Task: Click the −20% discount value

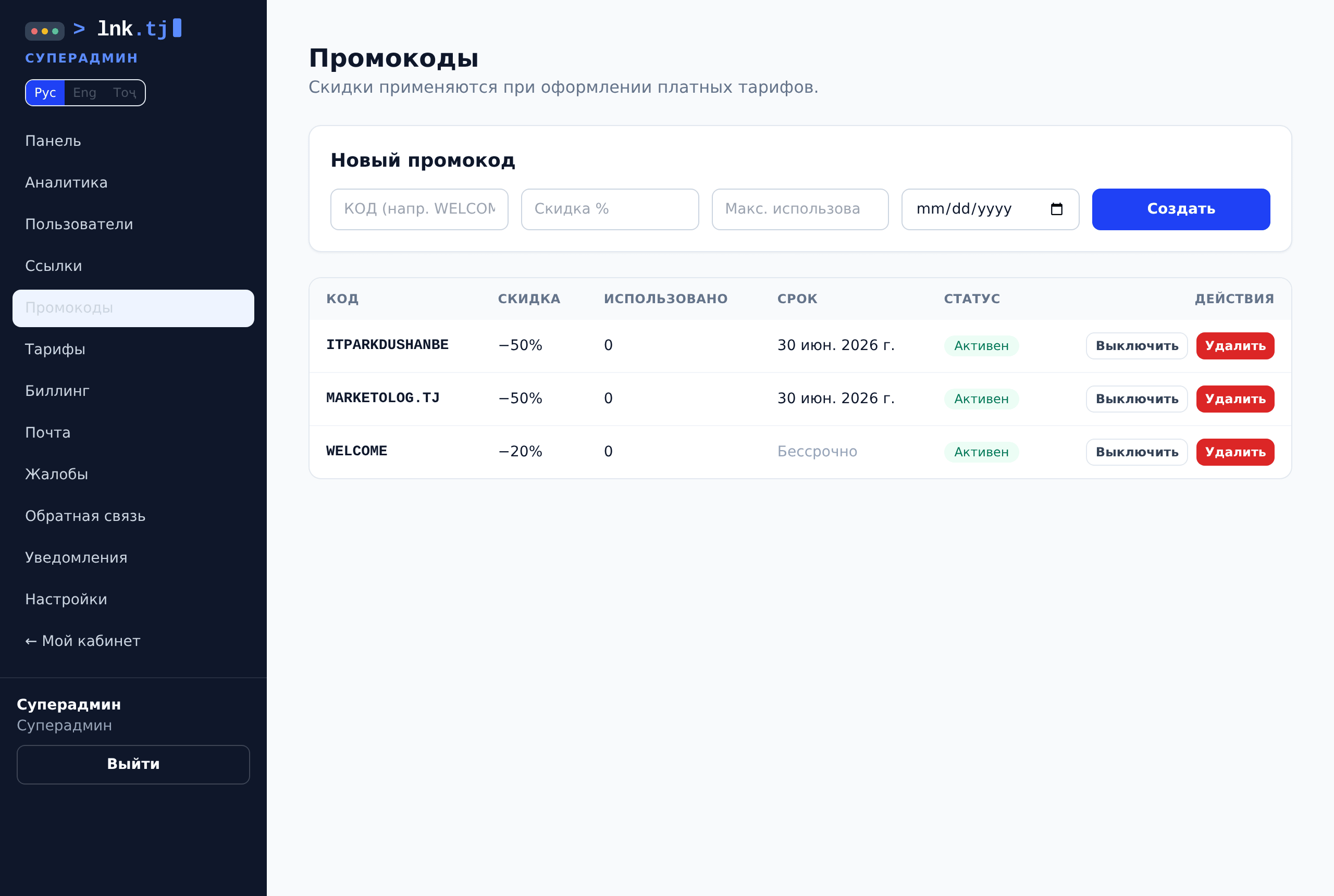Action: point(520,452)
